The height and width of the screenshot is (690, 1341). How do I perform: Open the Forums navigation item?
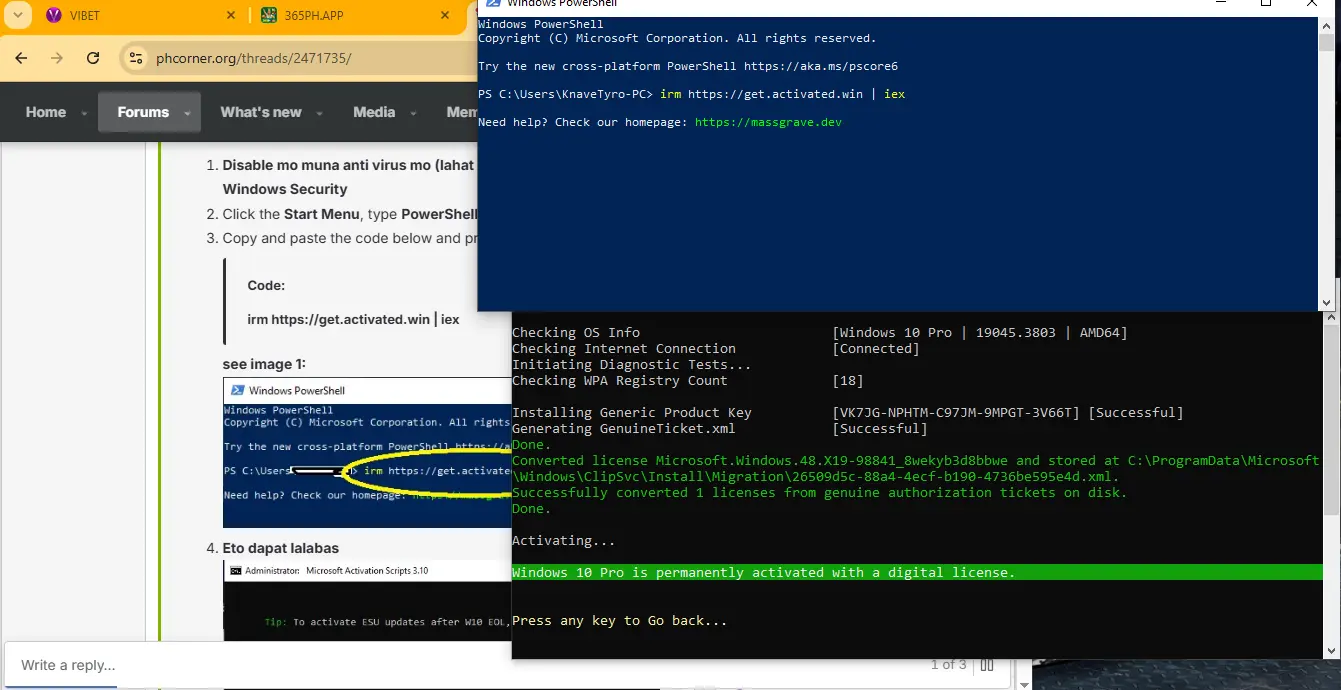click(143, 112)
